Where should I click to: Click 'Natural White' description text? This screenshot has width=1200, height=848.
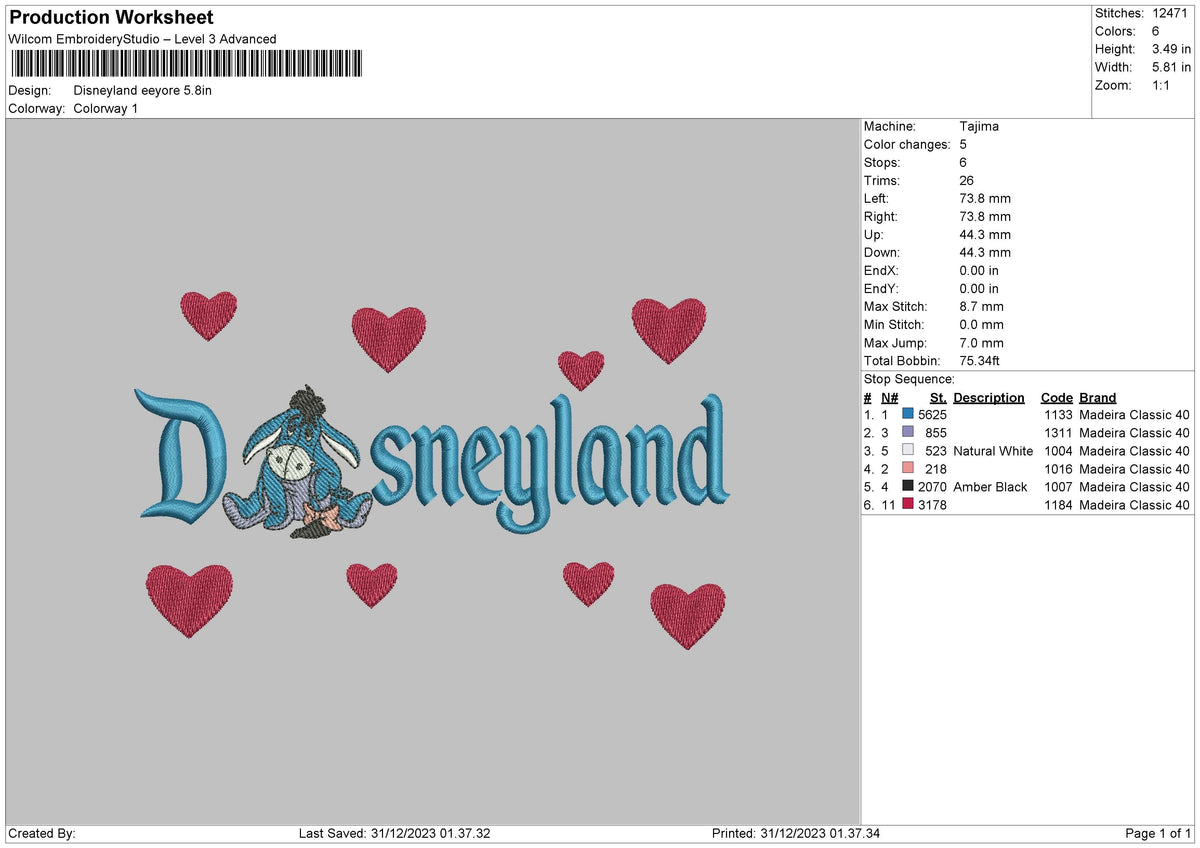click(x=994, y=450)
